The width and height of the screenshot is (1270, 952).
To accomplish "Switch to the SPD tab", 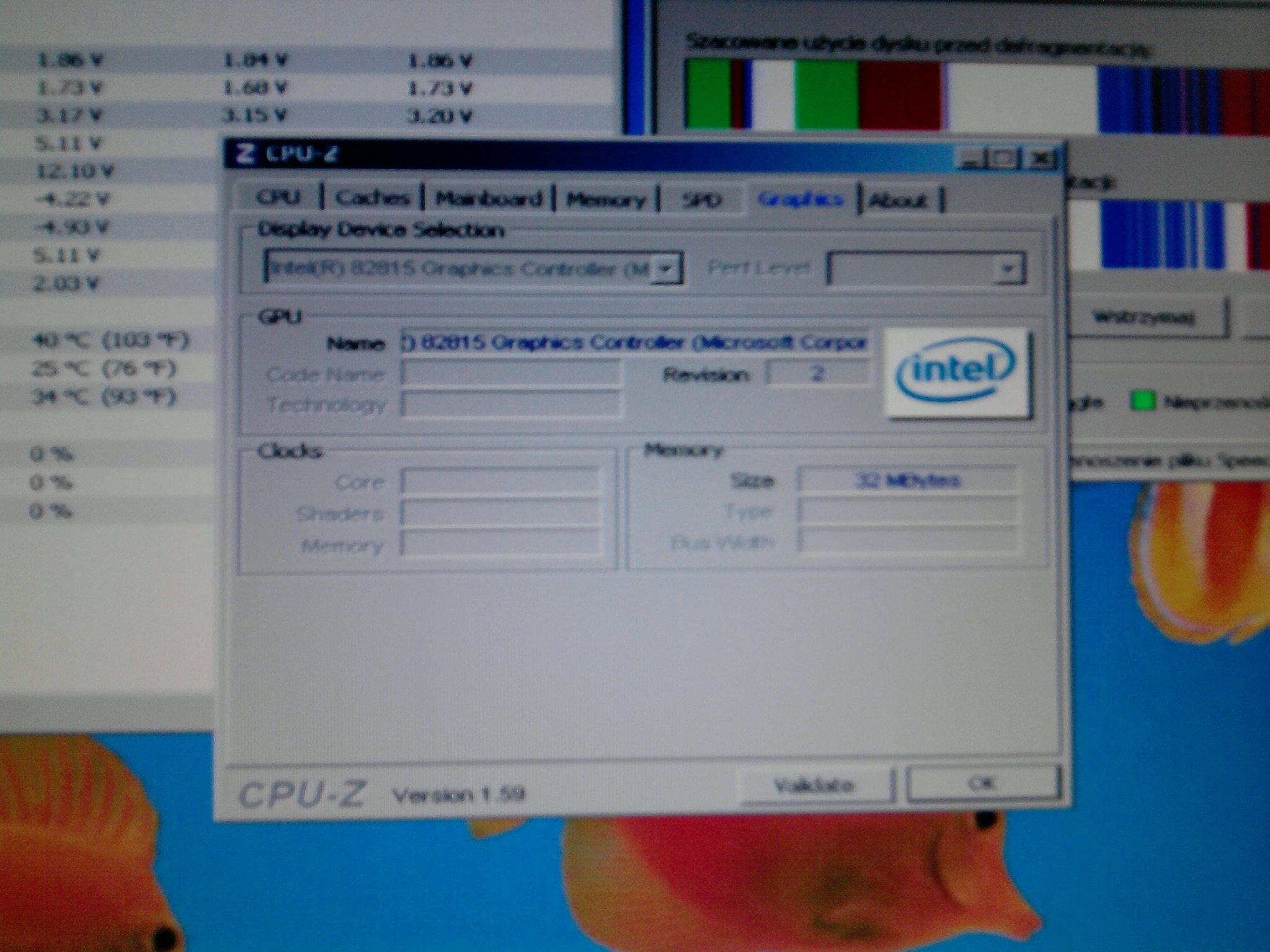I will pyautogui.click(x=701, y=200).
